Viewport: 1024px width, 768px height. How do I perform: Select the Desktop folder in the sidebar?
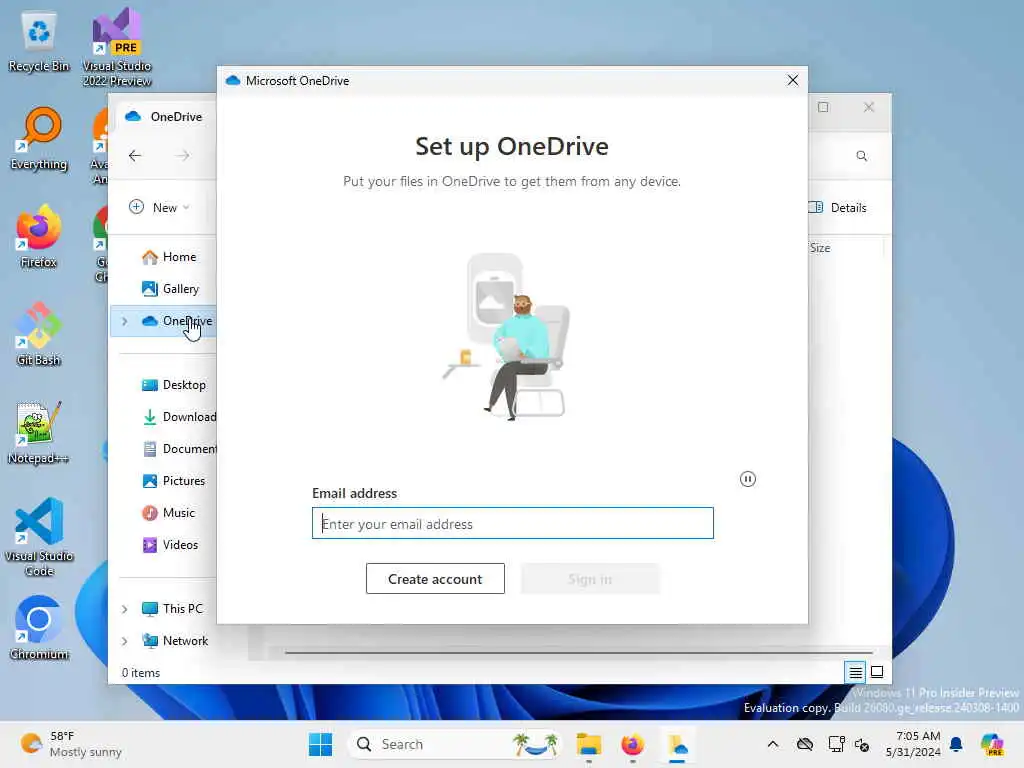[x=174, y=385]
